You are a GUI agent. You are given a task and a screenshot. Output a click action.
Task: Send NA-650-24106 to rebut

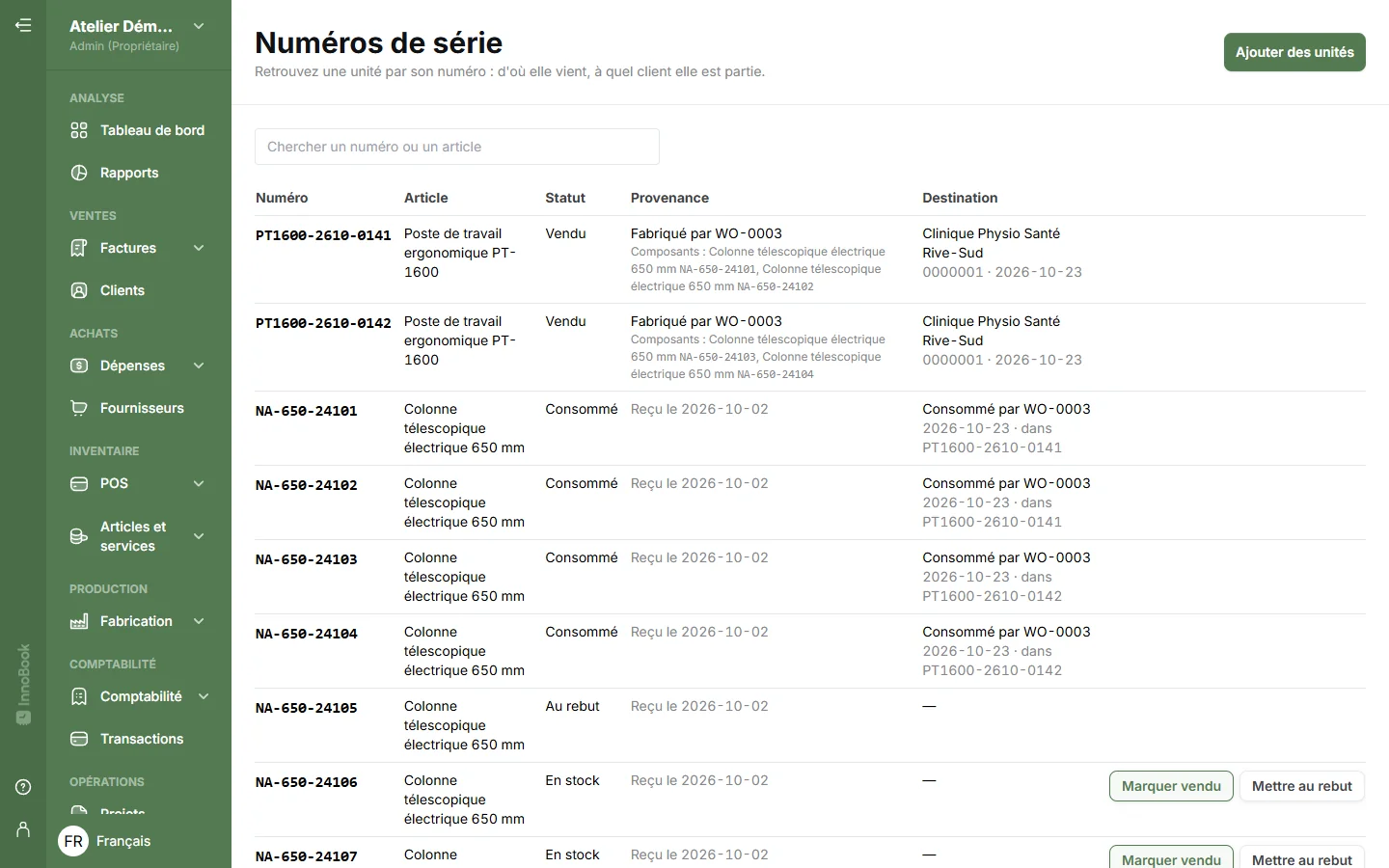coord(1302,786)
